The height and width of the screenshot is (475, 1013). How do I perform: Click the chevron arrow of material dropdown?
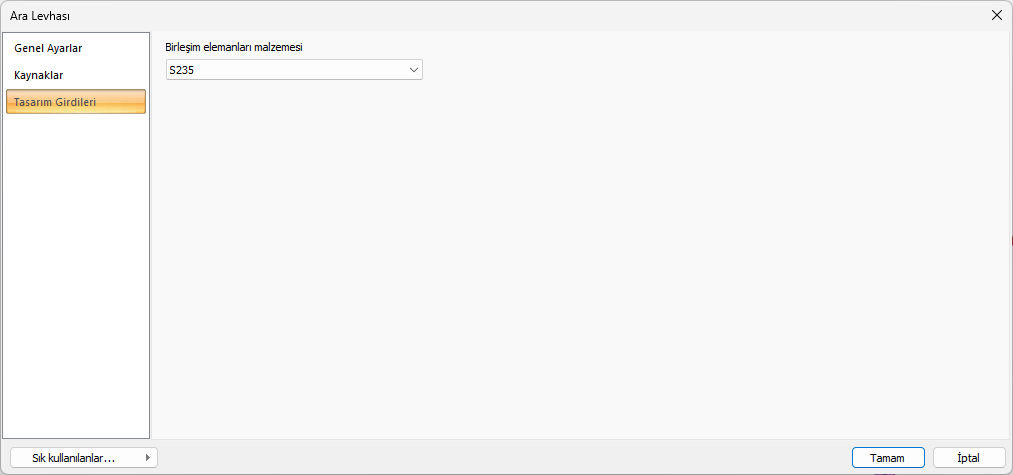coord(413,70)
